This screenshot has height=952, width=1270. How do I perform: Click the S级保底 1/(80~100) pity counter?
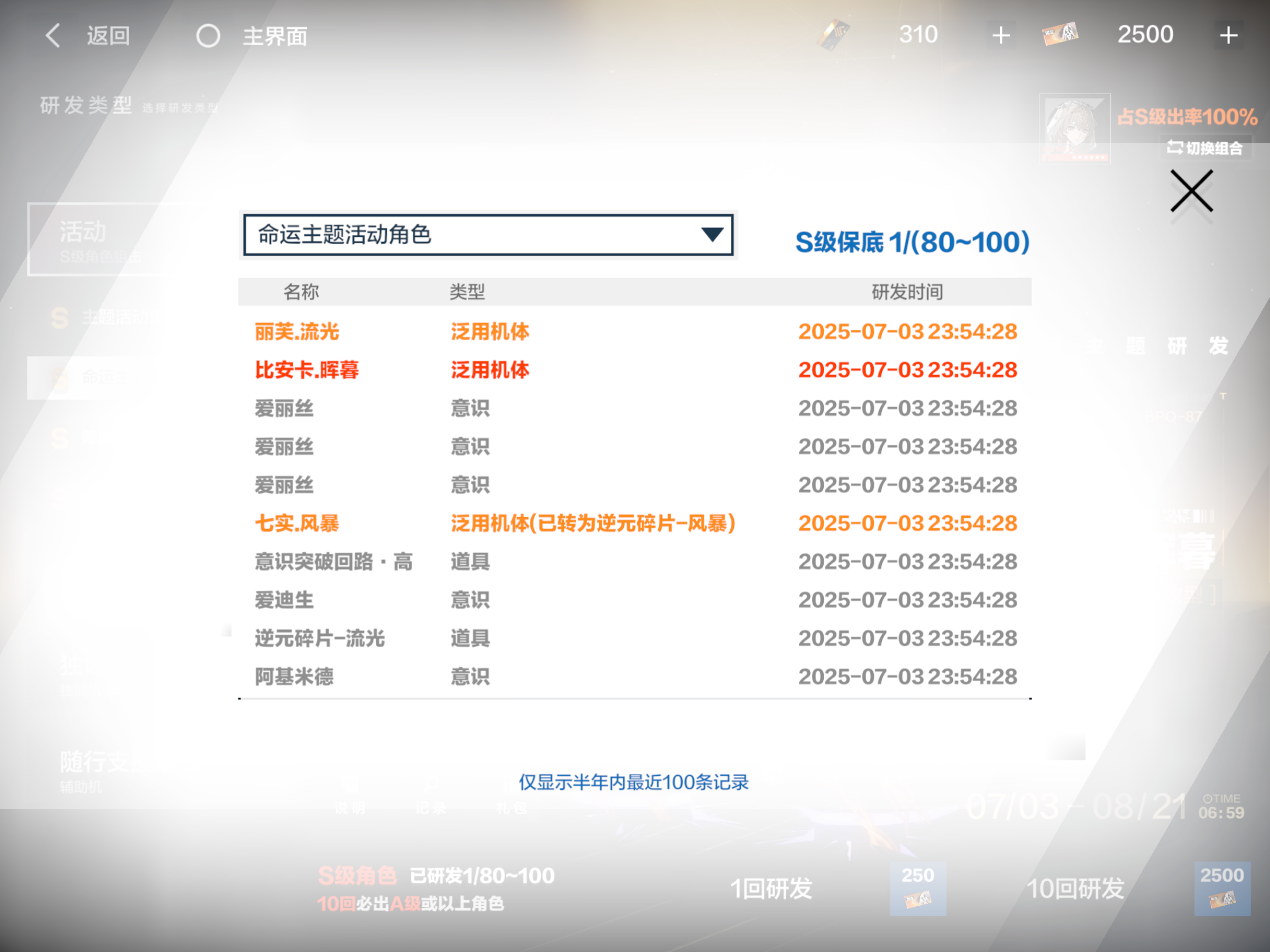[912, 242]
